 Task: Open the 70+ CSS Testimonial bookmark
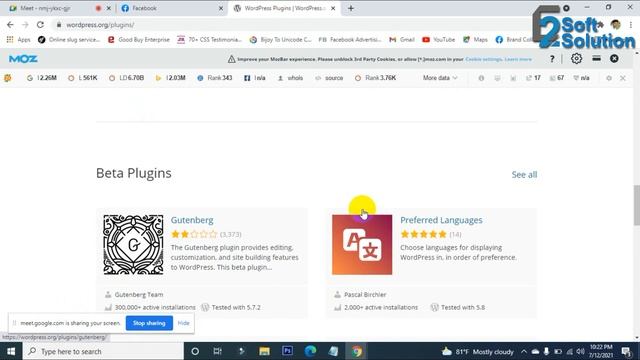(x=209, y=40)
